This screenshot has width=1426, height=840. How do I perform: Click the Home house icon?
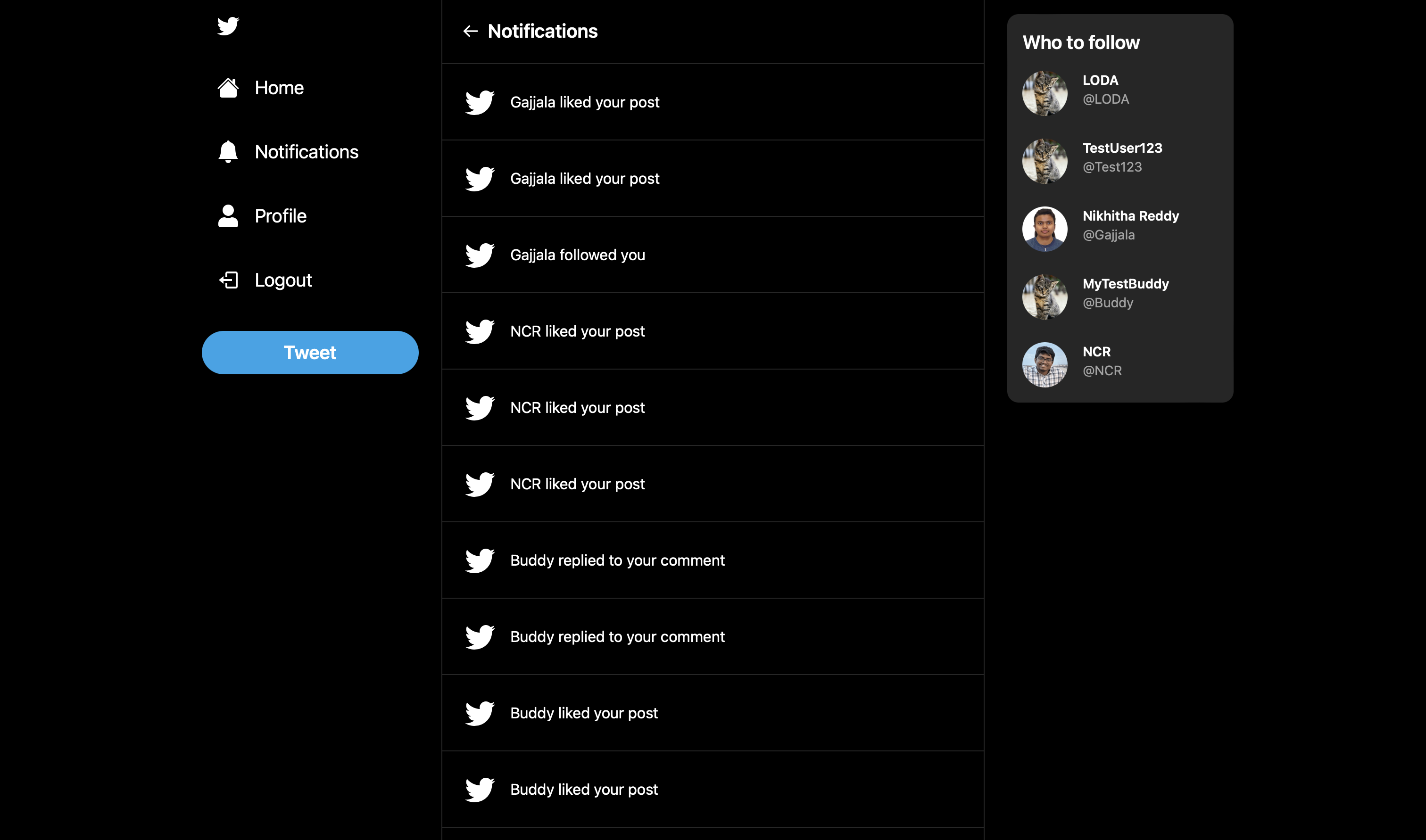point(228,88)
